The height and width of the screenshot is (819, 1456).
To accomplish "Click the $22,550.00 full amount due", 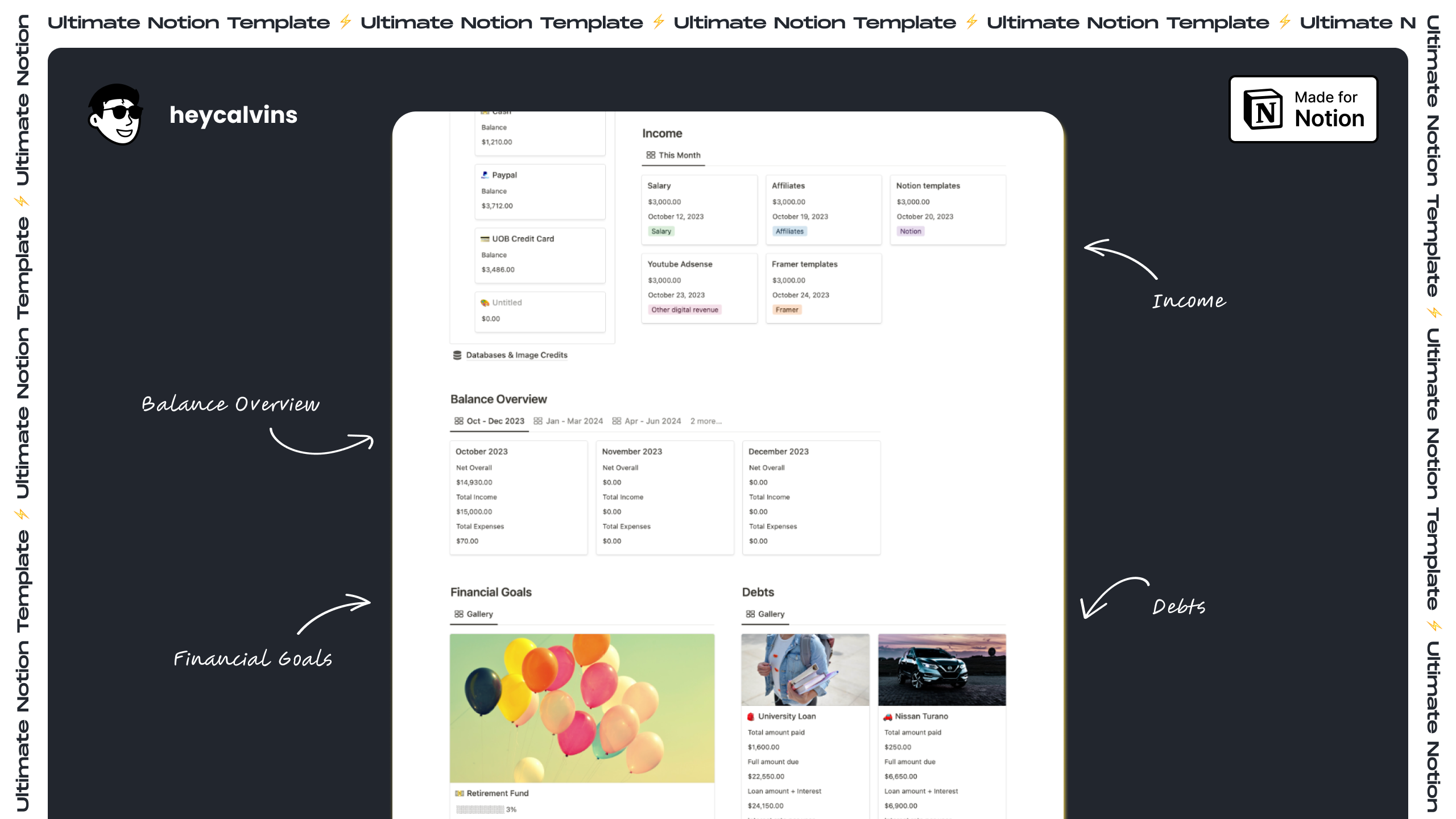I will [766, 776].
